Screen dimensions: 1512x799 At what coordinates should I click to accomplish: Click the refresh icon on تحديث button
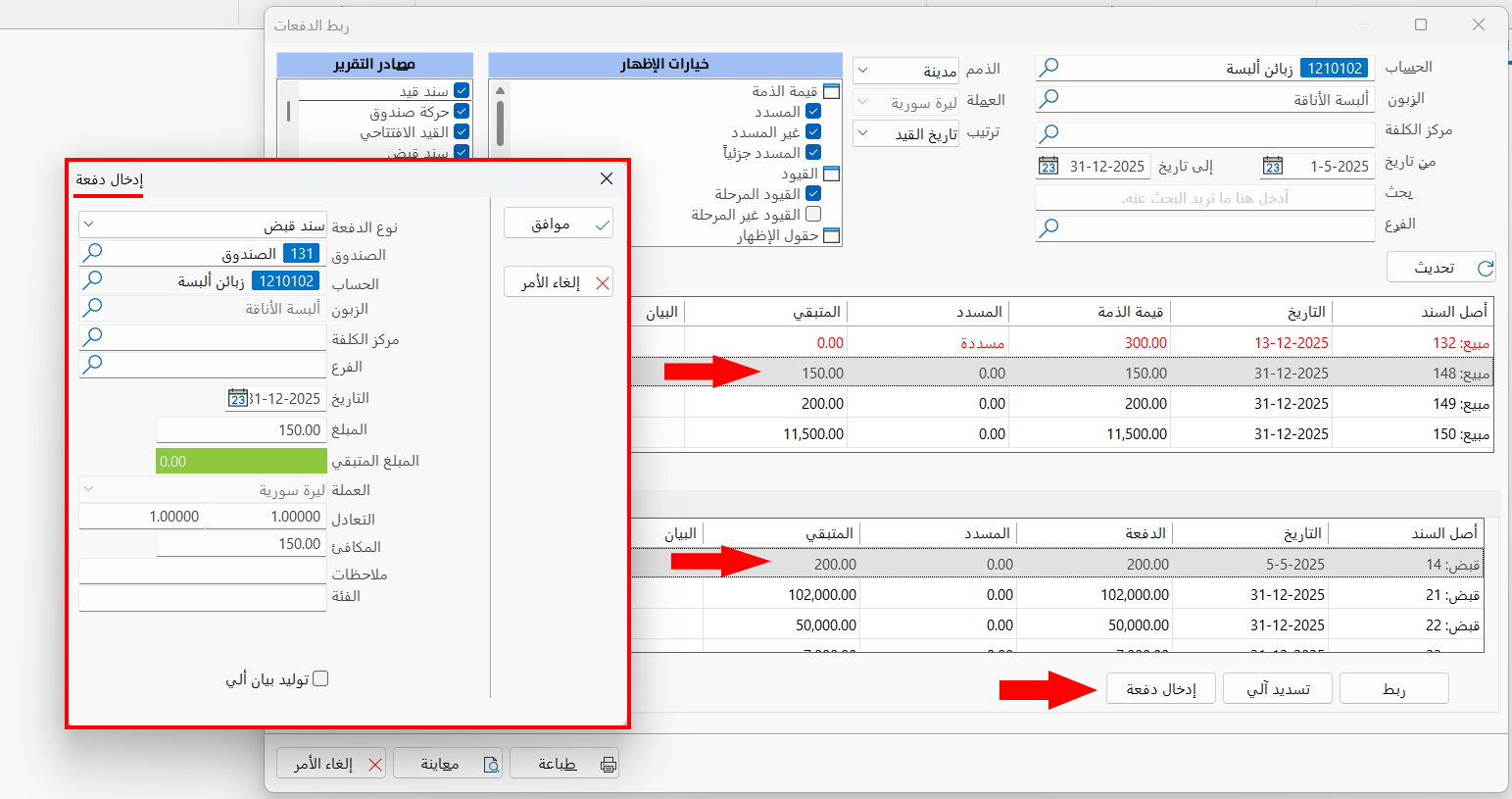(1487, 267)
